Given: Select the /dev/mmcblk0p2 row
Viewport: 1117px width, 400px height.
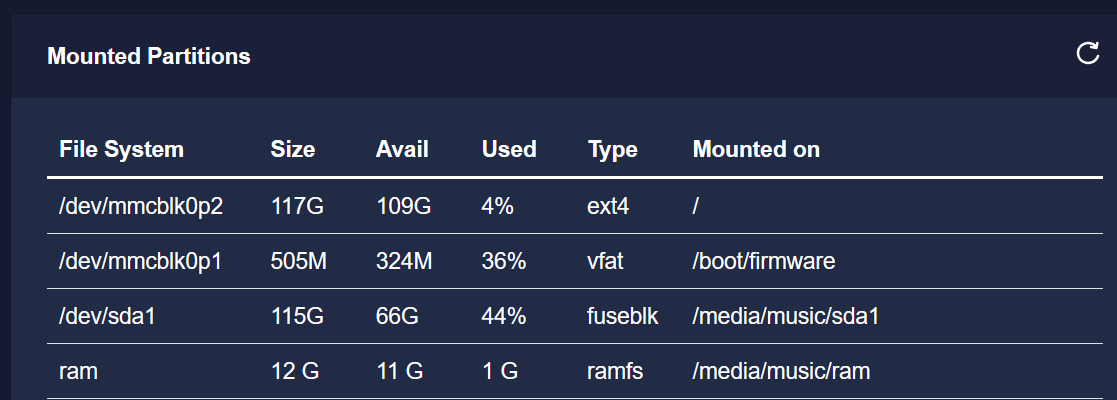Looking at the screenshot, I should point(575,206).
